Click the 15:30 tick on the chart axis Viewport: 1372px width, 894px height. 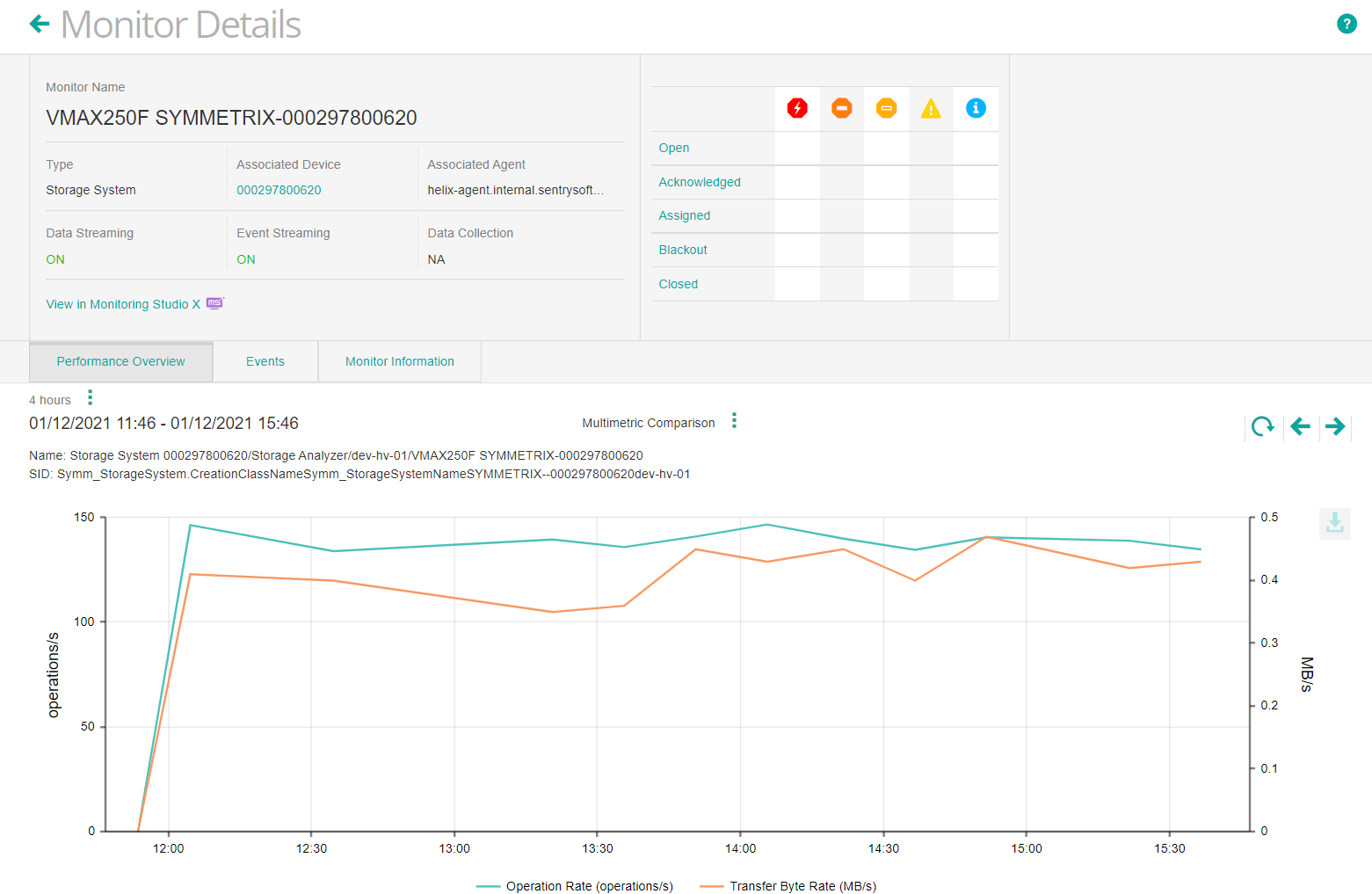(x=1169, y=848)
